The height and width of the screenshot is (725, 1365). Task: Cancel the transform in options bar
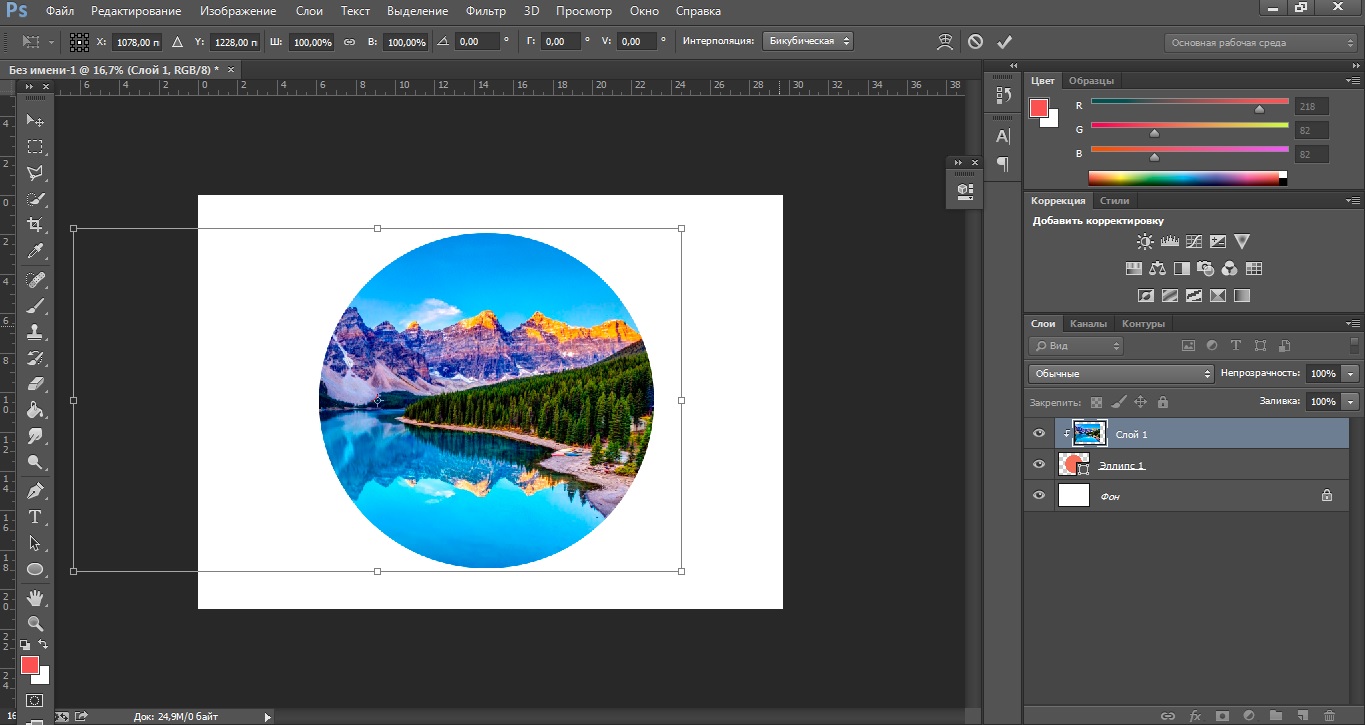975,42
